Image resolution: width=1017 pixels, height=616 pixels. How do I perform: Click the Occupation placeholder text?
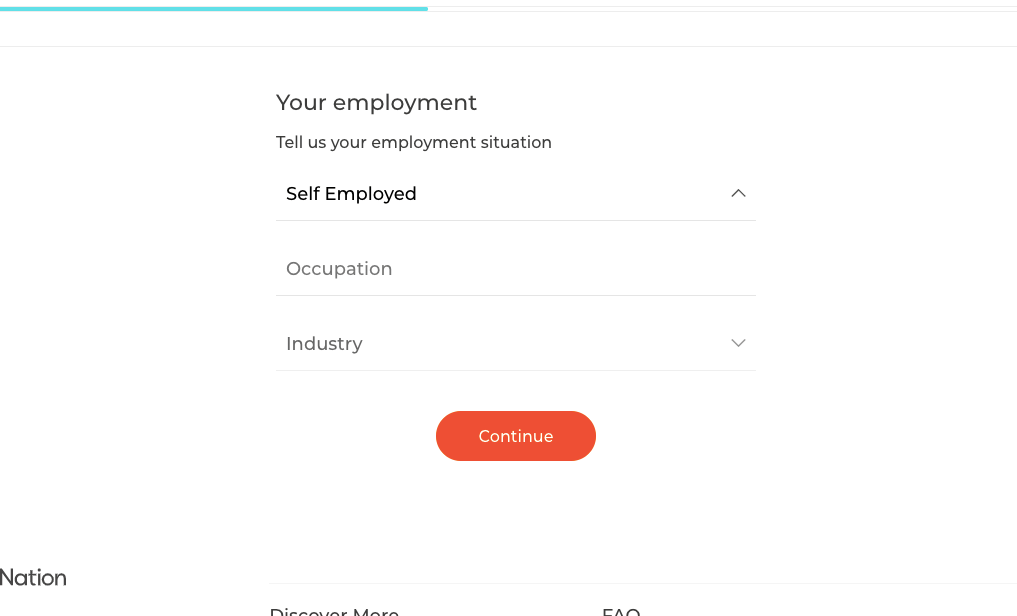[339, 268]
